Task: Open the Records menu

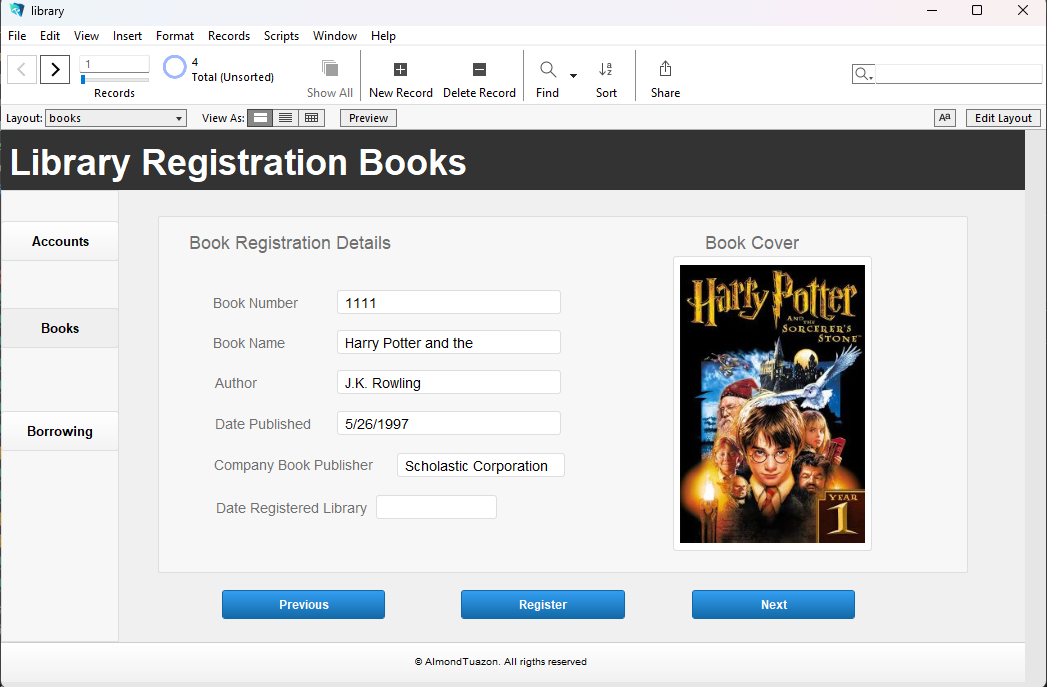Action: (x=229, y=36)
